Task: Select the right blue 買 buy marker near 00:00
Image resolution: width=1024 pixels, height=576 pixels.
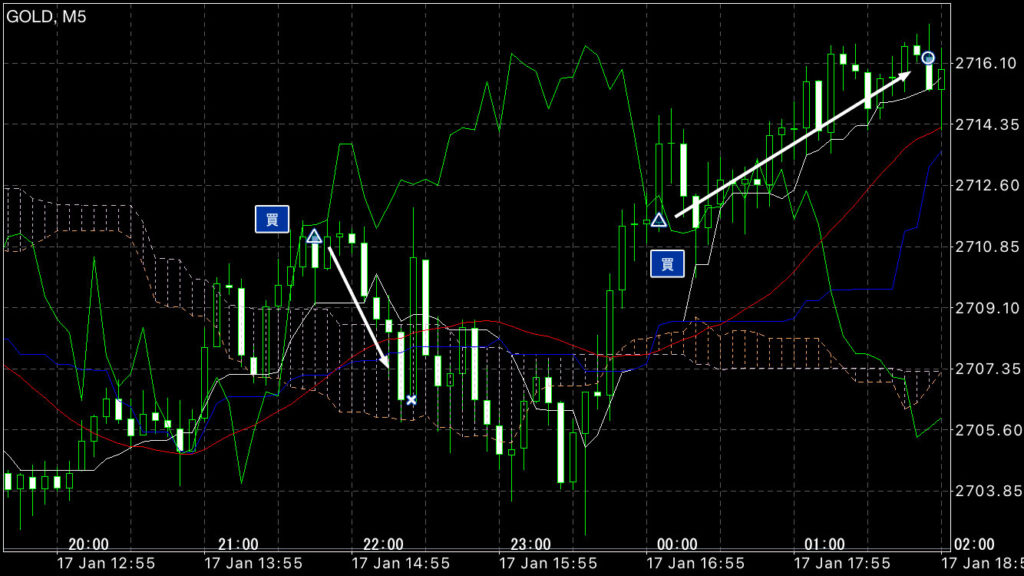Action: coord(667,264)
